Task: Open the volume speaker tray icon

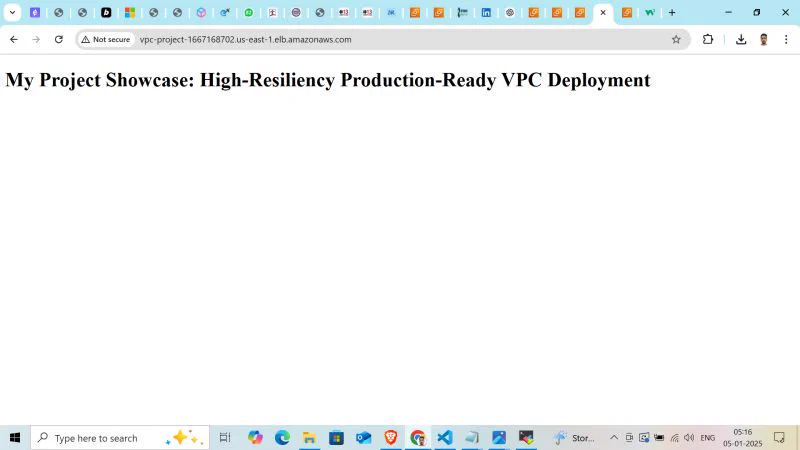Action: (689, 438)
